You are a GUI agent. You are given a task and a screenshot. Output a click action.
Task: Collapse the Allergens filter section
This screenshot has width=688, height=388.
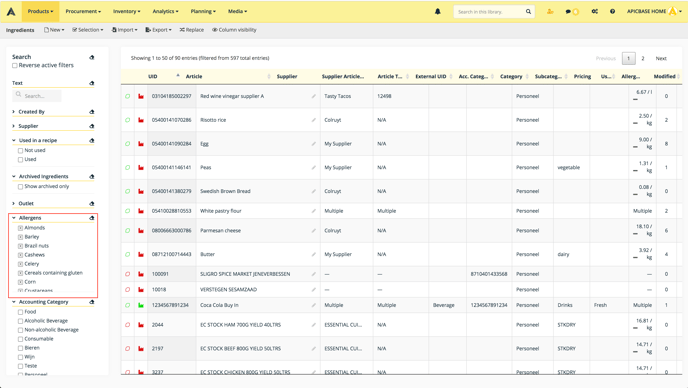[x=14, y=218]
